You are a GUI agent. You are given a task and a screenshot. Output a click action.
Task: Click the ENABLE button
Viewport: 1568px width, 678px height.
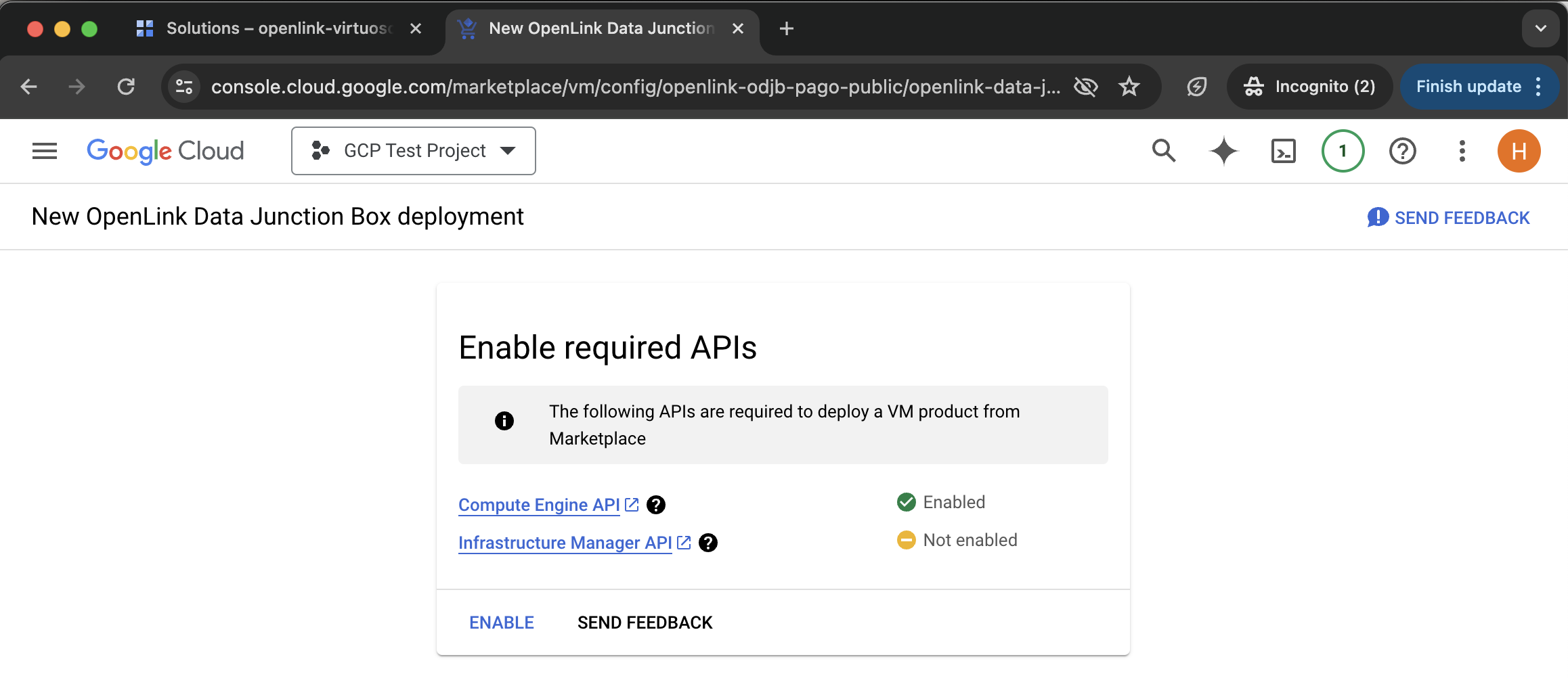502,623
